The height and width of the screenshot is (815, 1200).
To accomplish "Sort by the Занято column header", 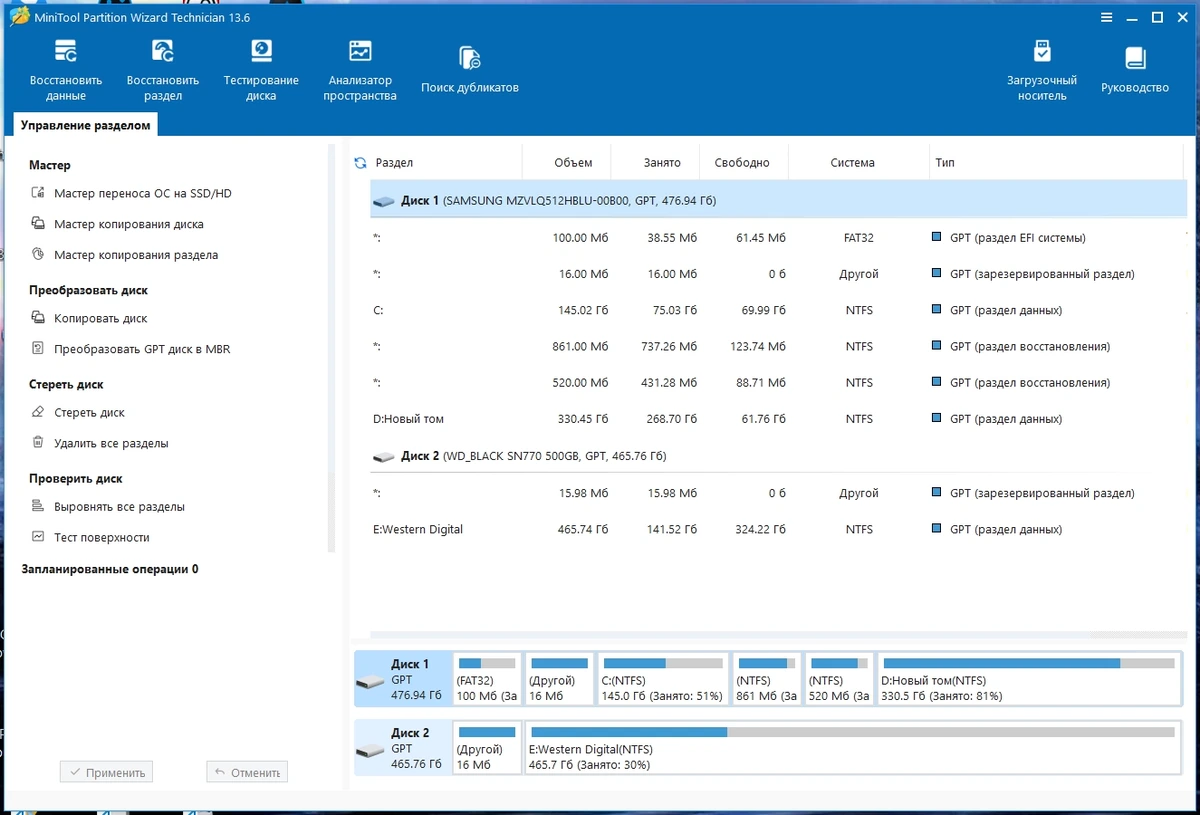I will [657, 162].
